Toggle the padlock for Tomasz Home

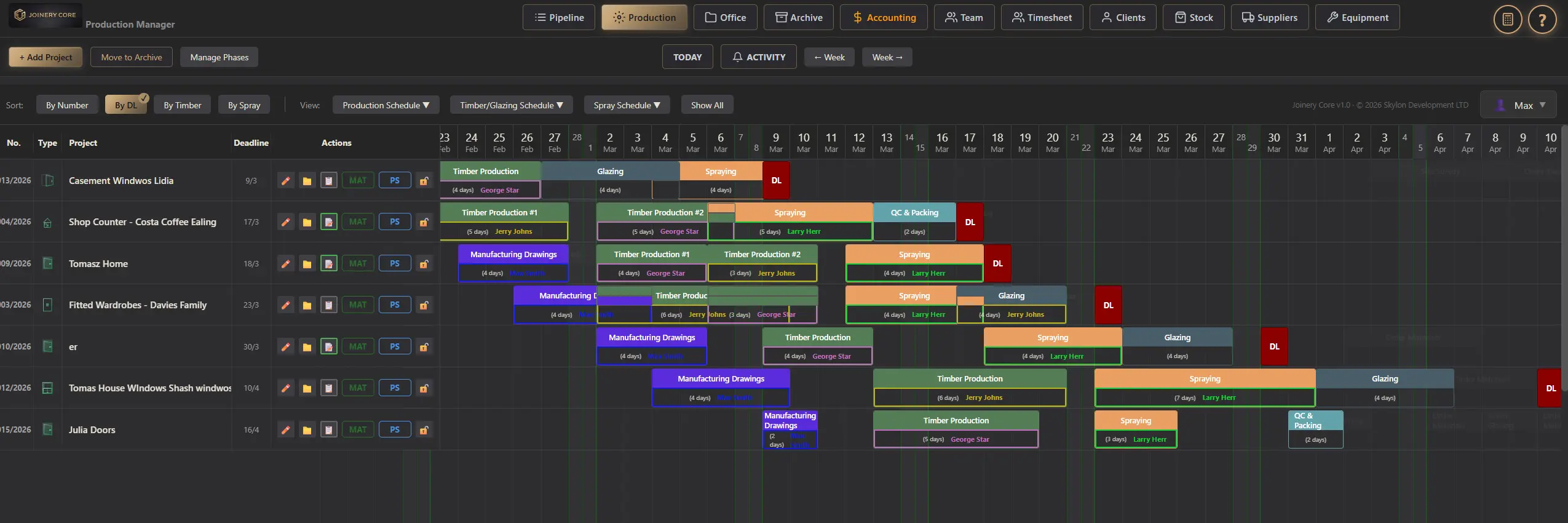click(424, 264)
